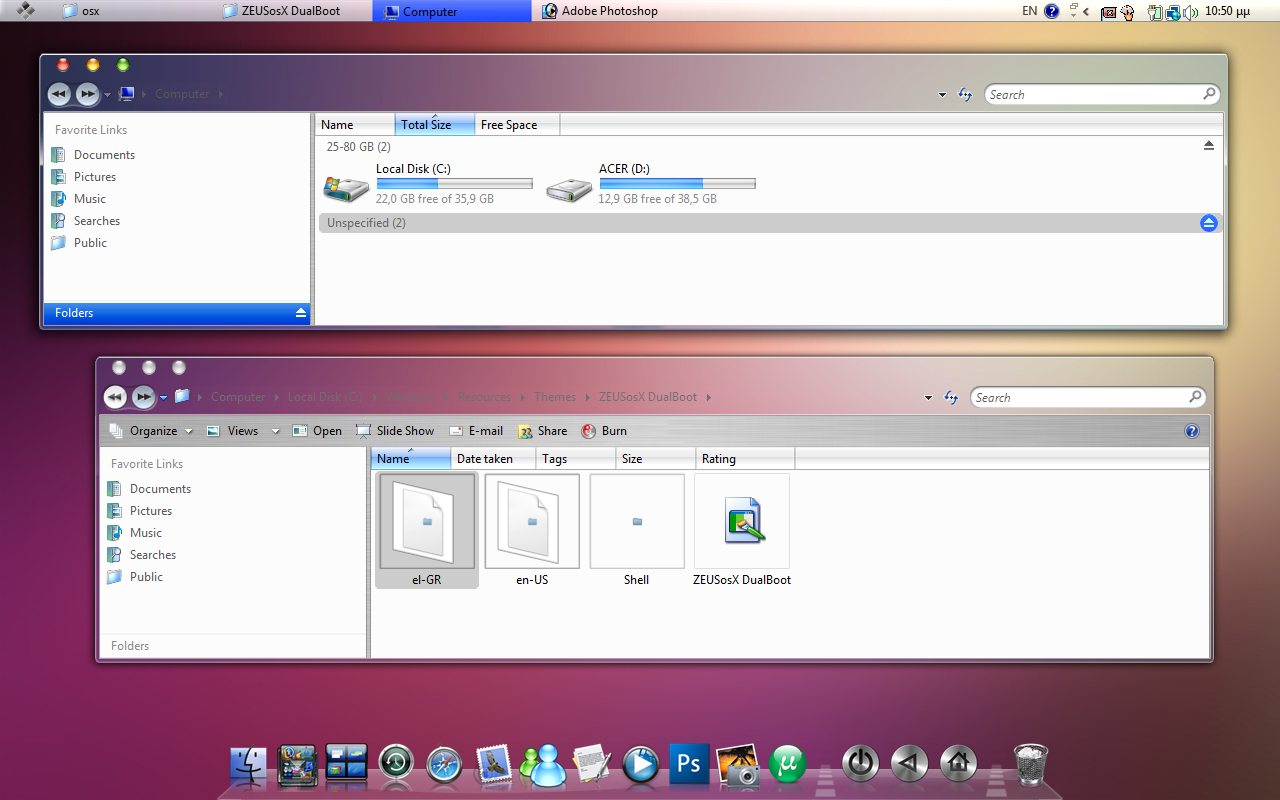Select the ZEUSosX DualBoot theme file
Viewport: 1280px width, 800px height.
(x=742, y=522)
